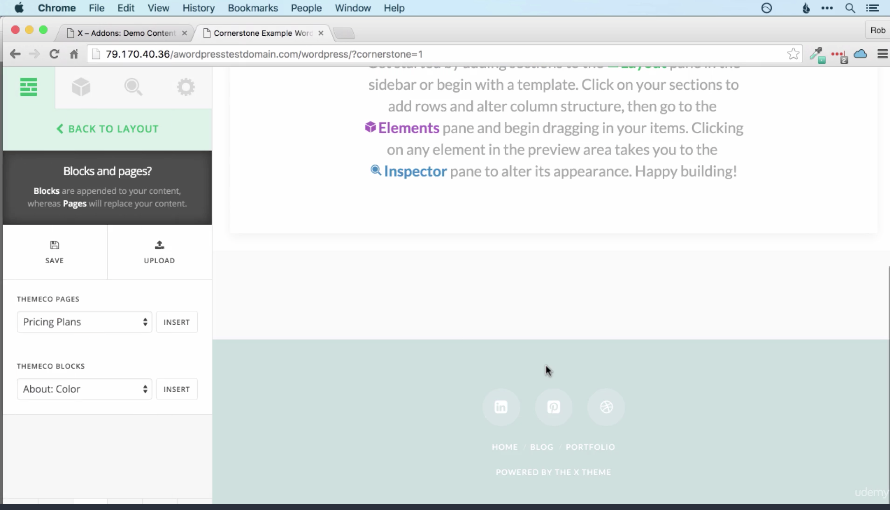Go back to Layout
This screenshot has width=890, height=510.
(107, 129)
